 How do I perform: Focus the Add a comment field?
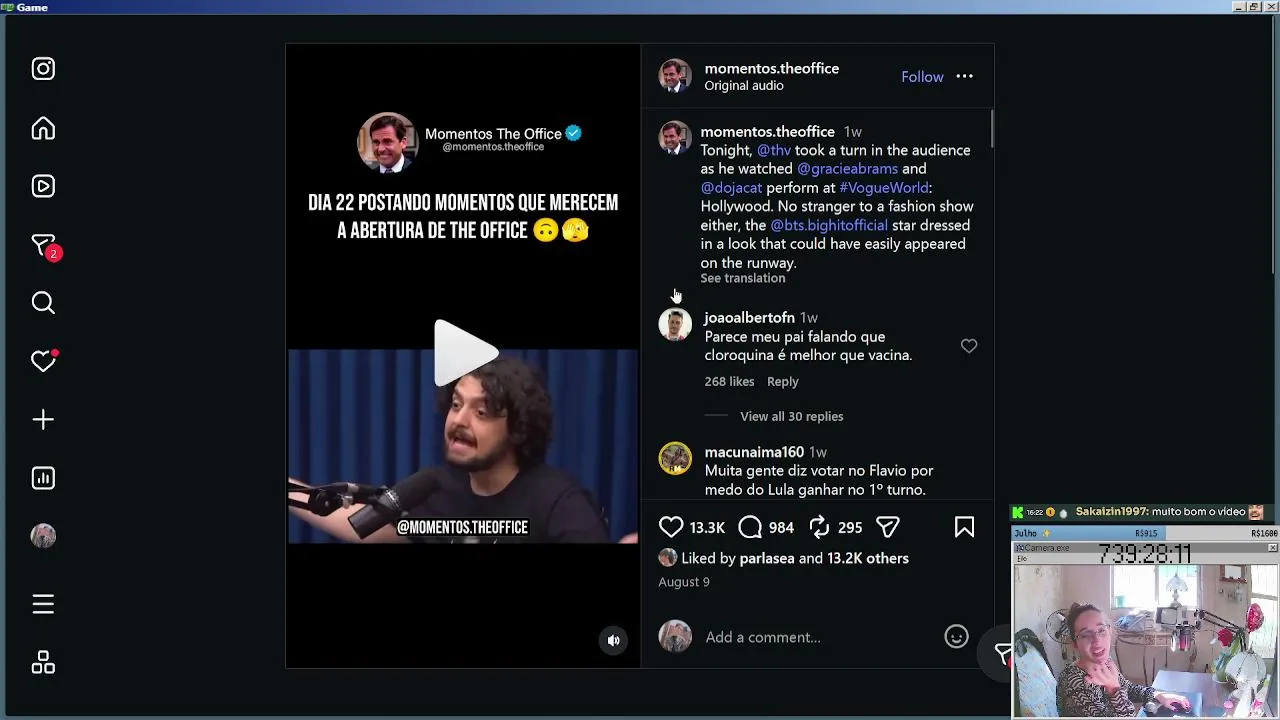820,638
